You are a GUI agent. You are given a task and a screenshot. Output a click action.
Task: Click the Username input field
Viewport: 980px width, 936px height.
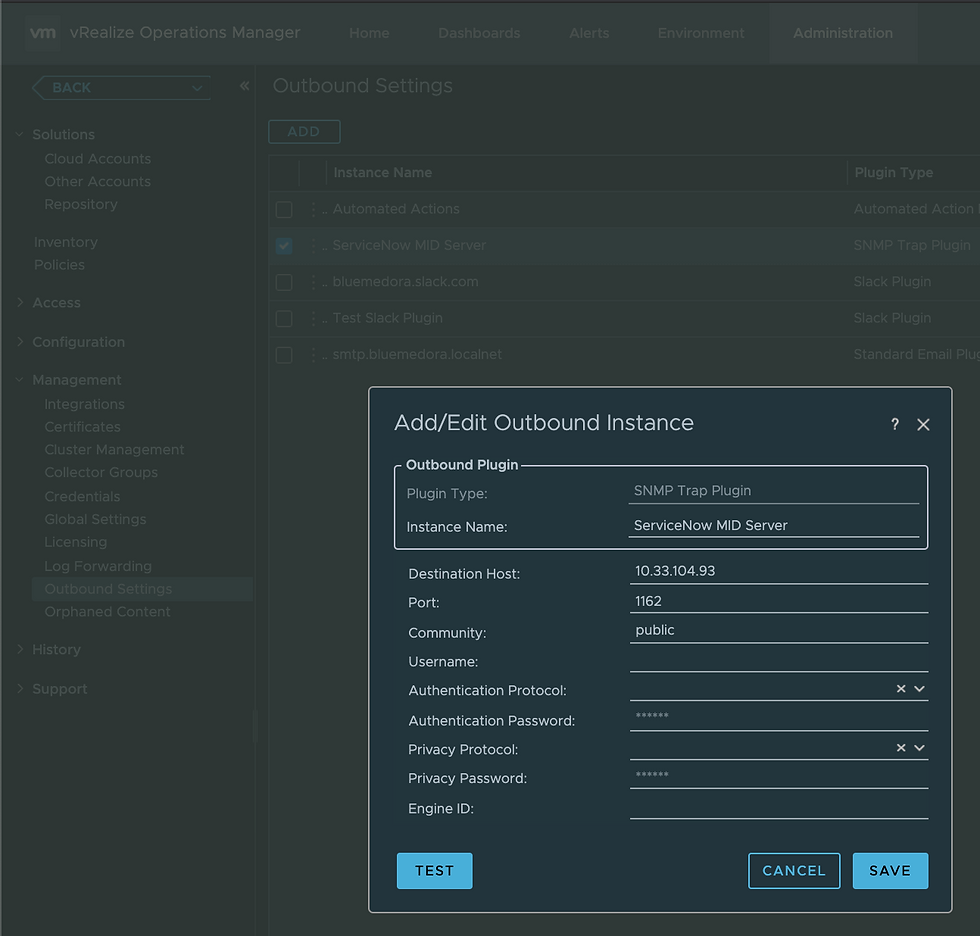[x=779, y=660]
